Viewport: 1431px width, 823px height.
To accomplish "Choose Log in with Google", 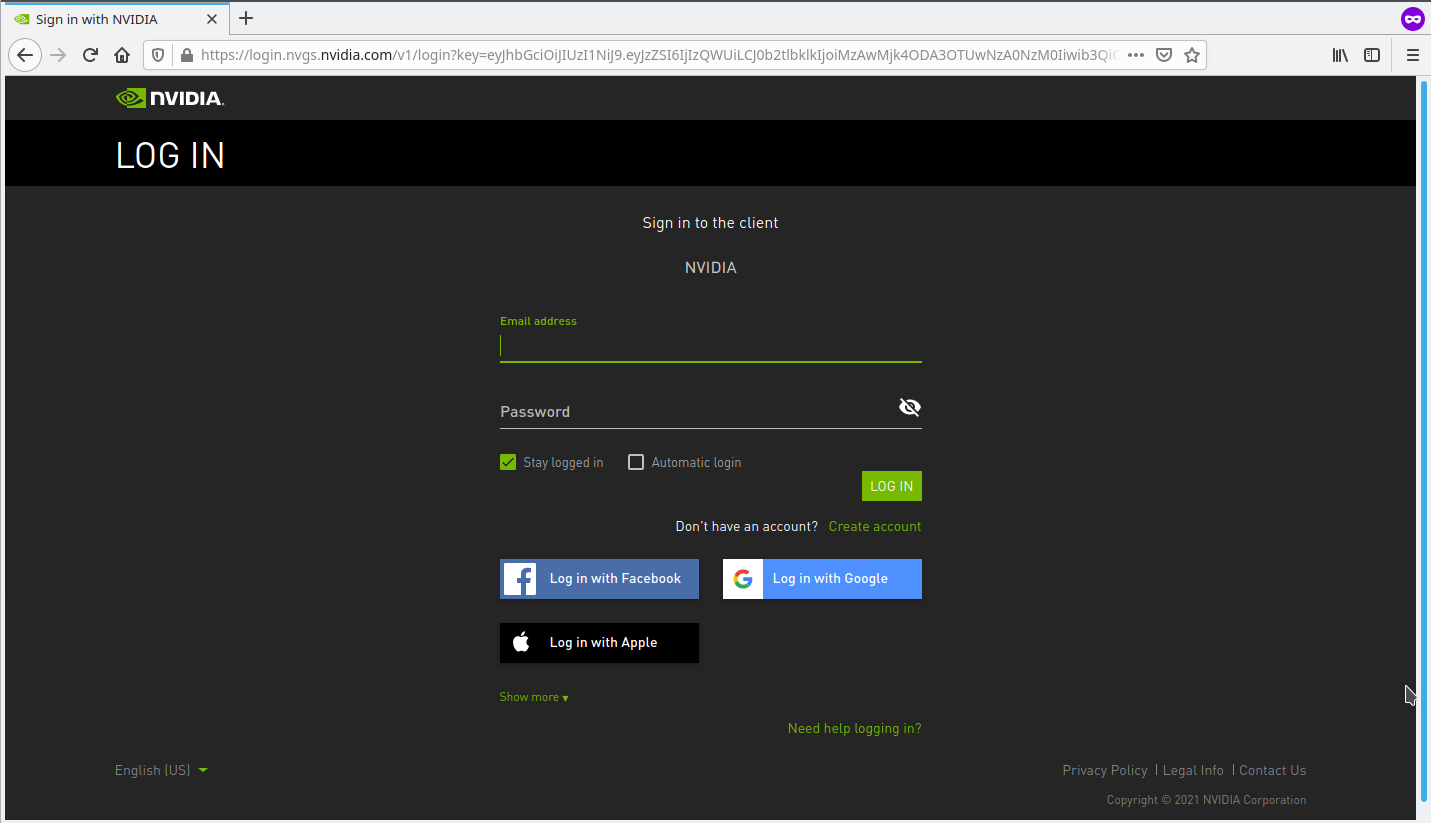I will click(x=822, y=579).
